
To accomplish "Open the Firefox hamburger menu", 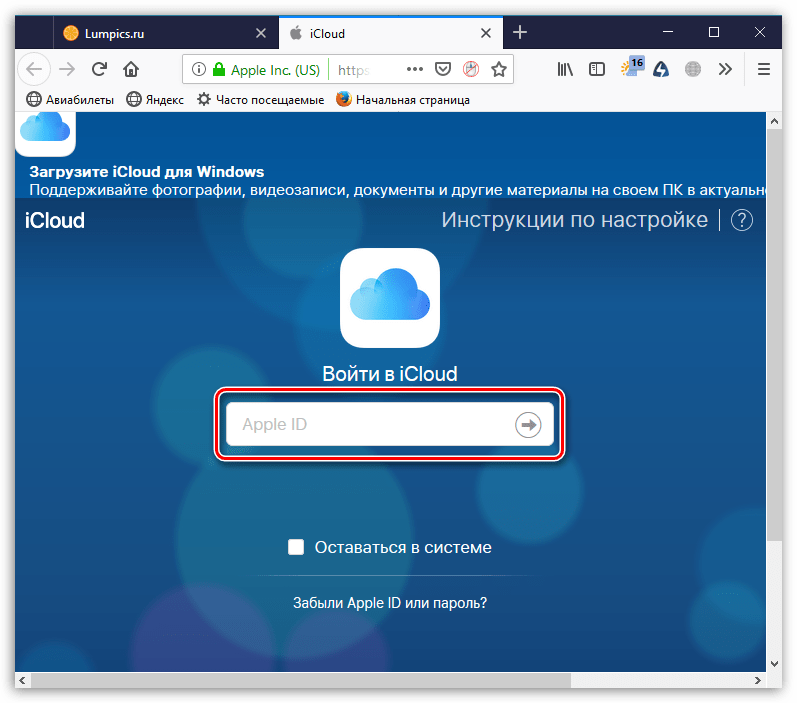I will (x=763, y=69).
